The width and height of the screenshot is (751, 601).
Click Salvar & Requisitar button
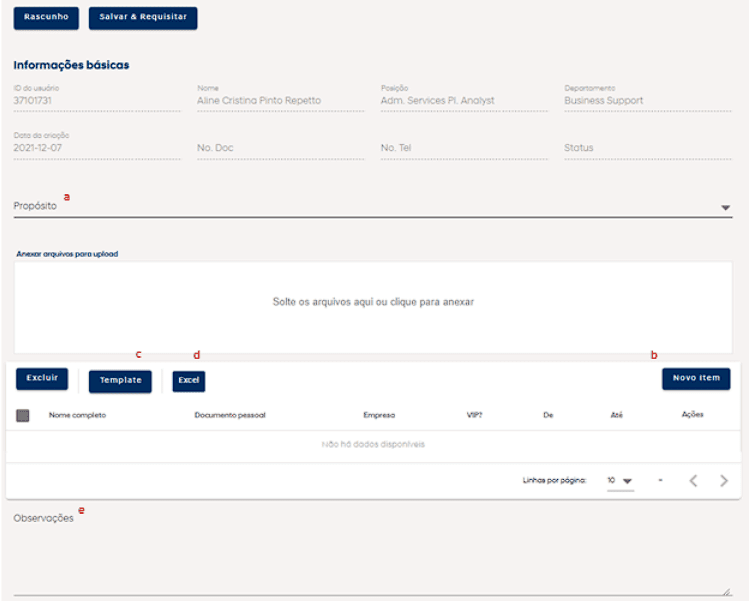(x=143, y=18)
